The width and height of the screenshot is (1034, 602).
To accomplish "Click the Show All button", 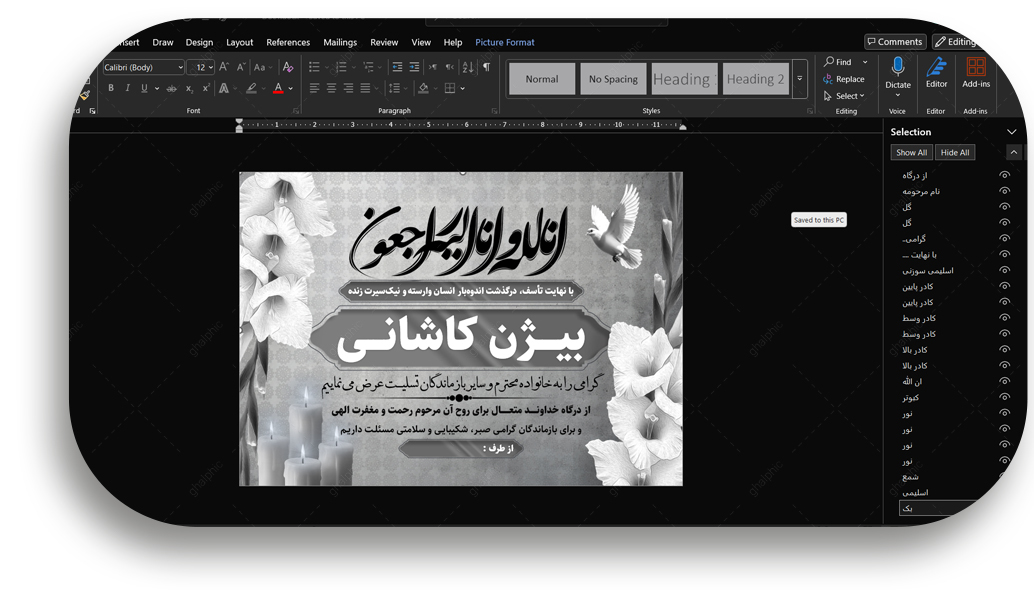I will 911,152.
